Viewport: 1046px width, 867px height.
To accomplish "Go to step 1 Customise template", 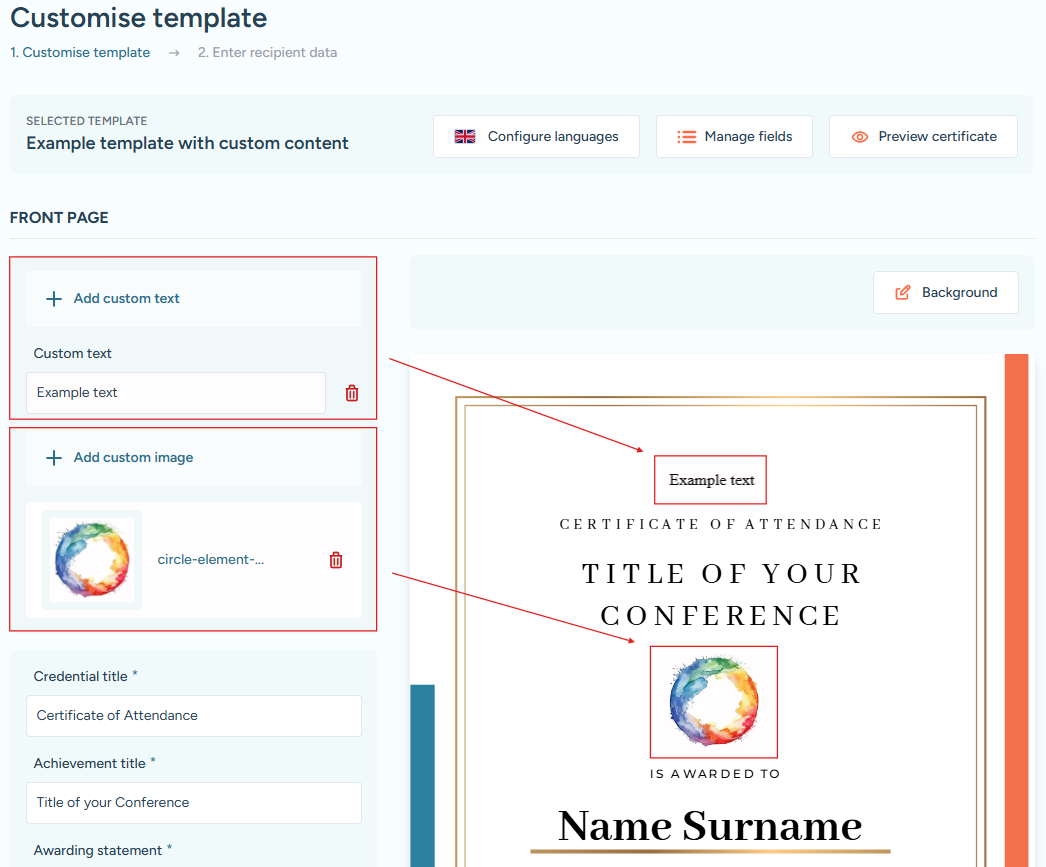I will point(80,53).
